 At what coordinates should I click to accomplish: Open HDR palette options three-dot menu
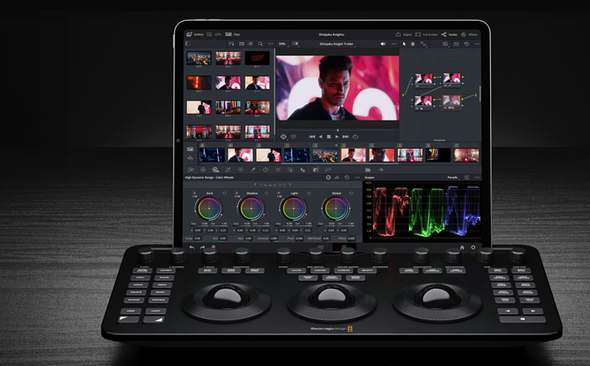(x=357, y=177)
